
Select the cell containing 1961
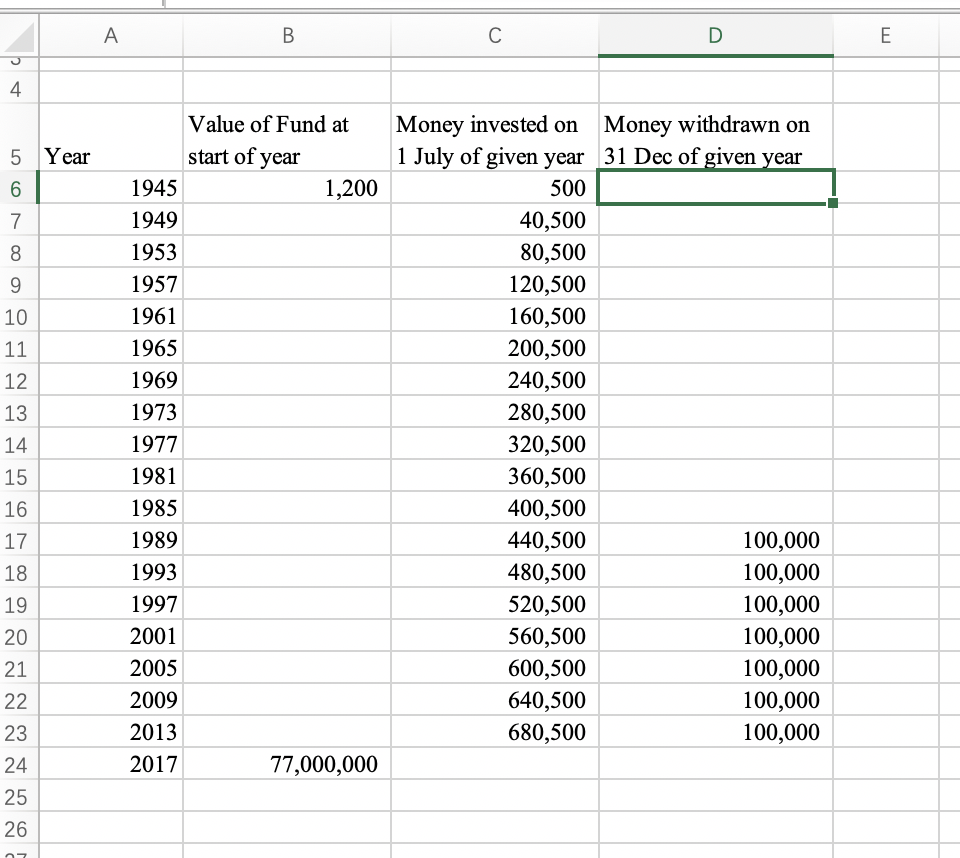click(x=111, y=315)
